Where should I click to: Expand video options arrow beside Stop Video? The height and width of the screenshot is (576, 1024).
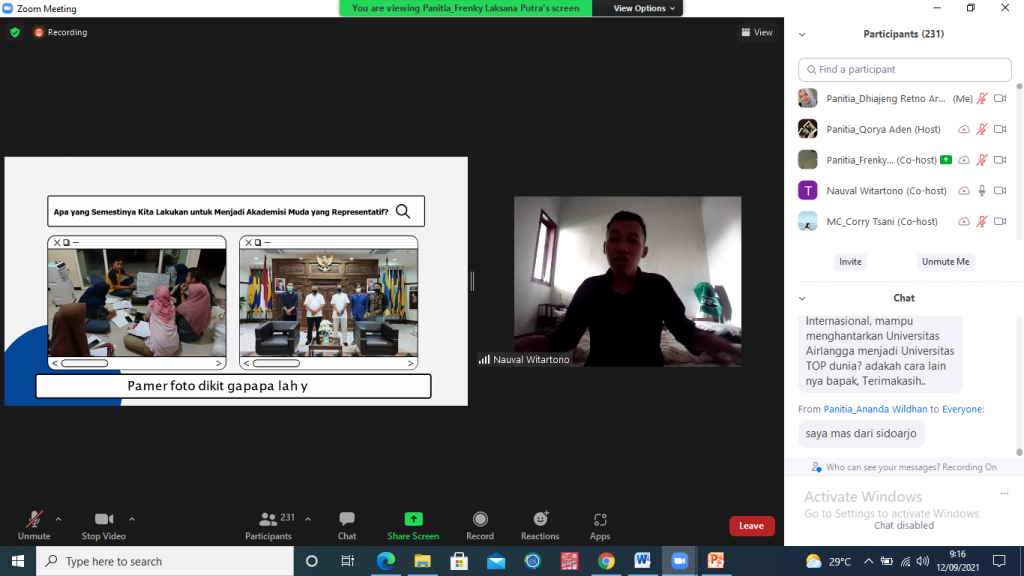[132, 519]
